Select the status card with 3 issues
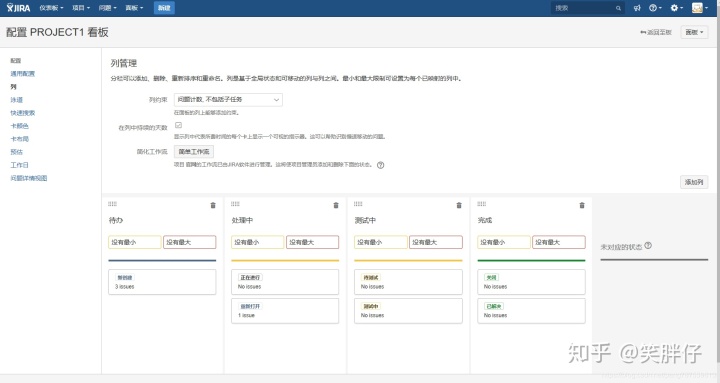Image resolution: width=720 pixels, height=383 pixels. point(162,282)
